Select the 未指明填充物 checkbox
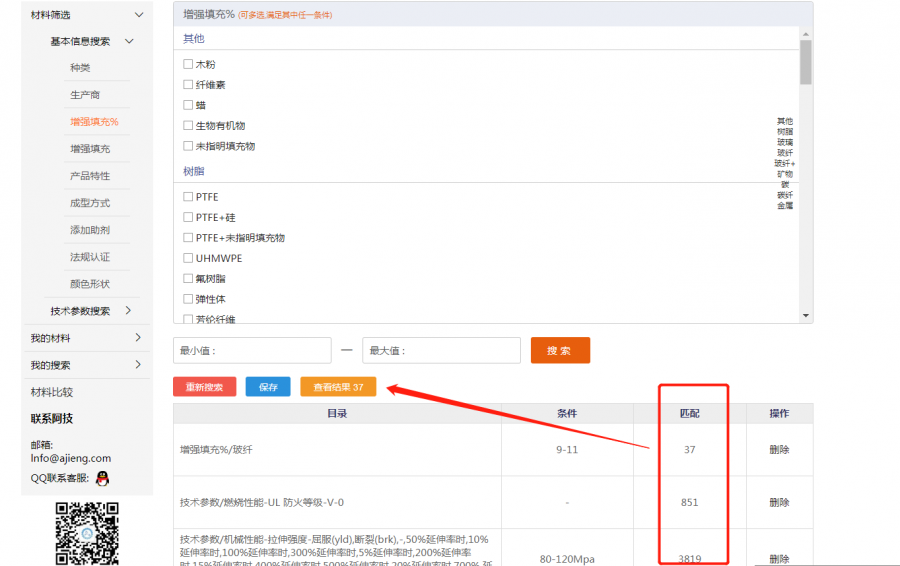 coord(188,146)
